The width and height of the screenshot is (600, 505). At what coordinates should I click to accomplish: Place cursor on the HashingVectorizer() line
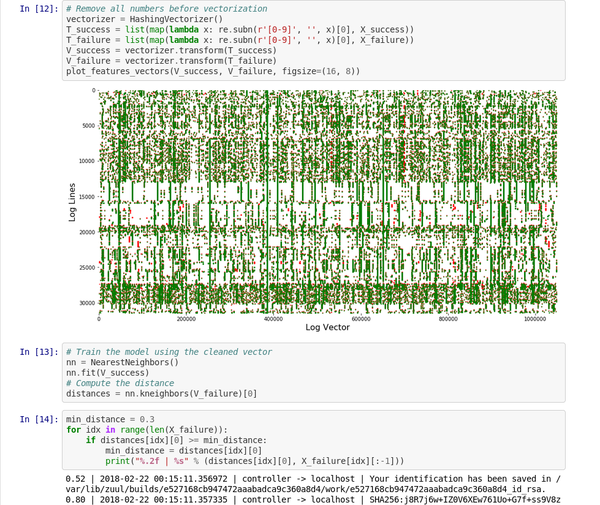click(x=145, y=20)
